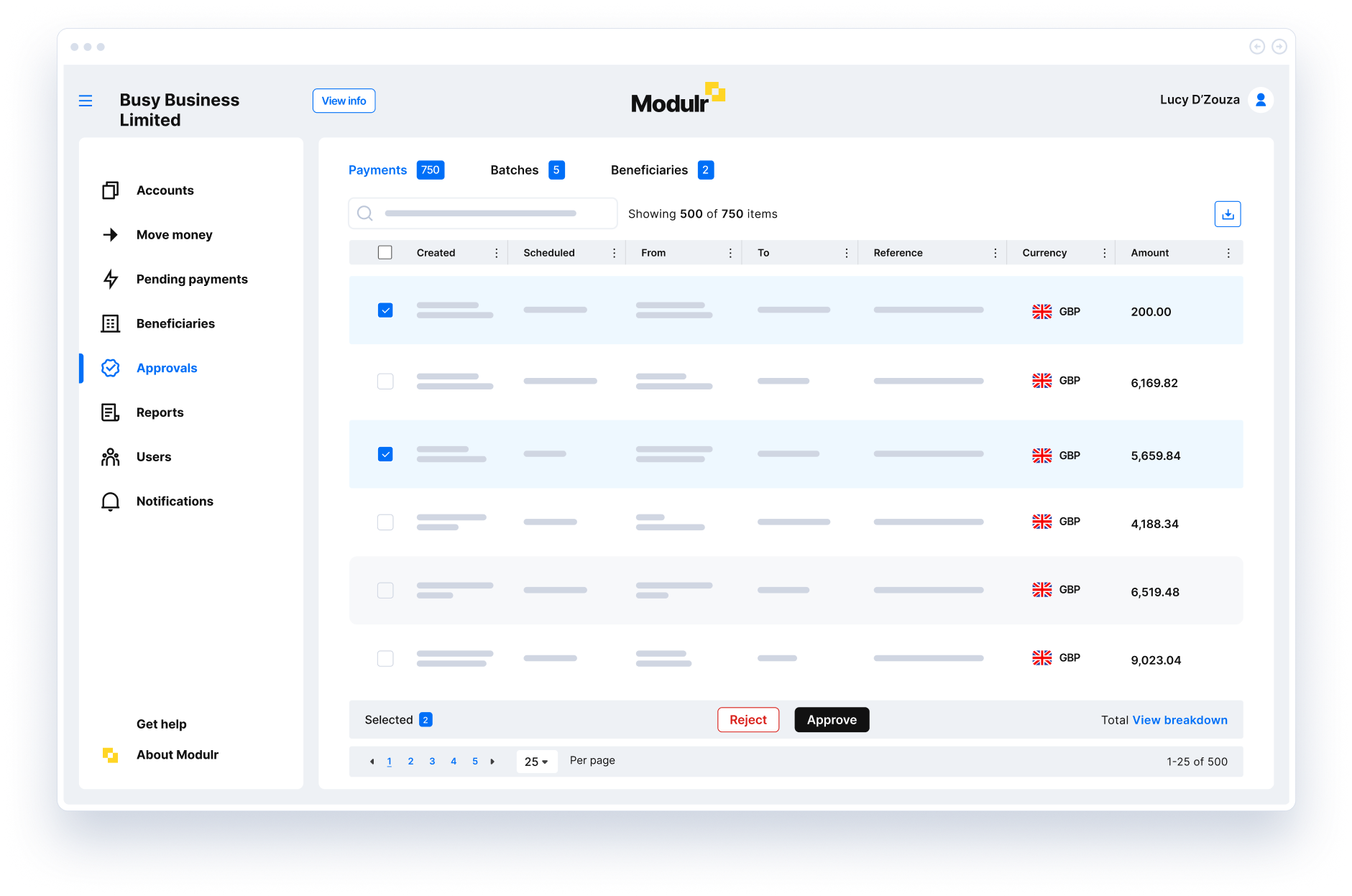This screenshot has width=1352, height=896.
Task: Open Move money in the sidebar
Action: pos(175,235)
